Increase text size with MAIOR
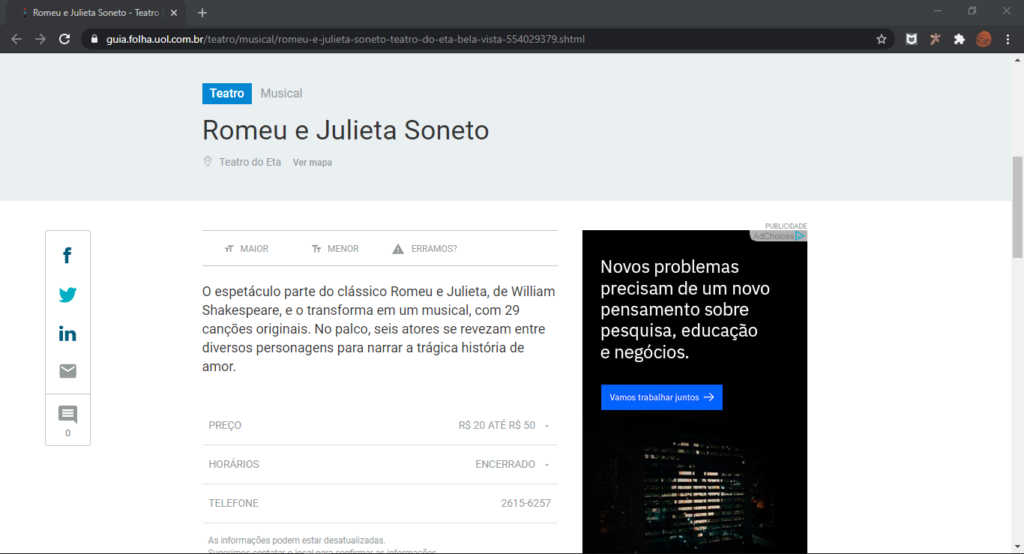This screenshot has width=1024, height=554. [x=246, y=249]
